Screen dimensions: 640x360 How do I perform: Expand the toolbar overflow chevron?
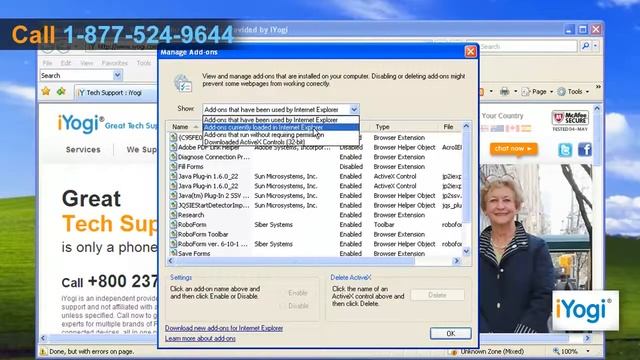598,87
